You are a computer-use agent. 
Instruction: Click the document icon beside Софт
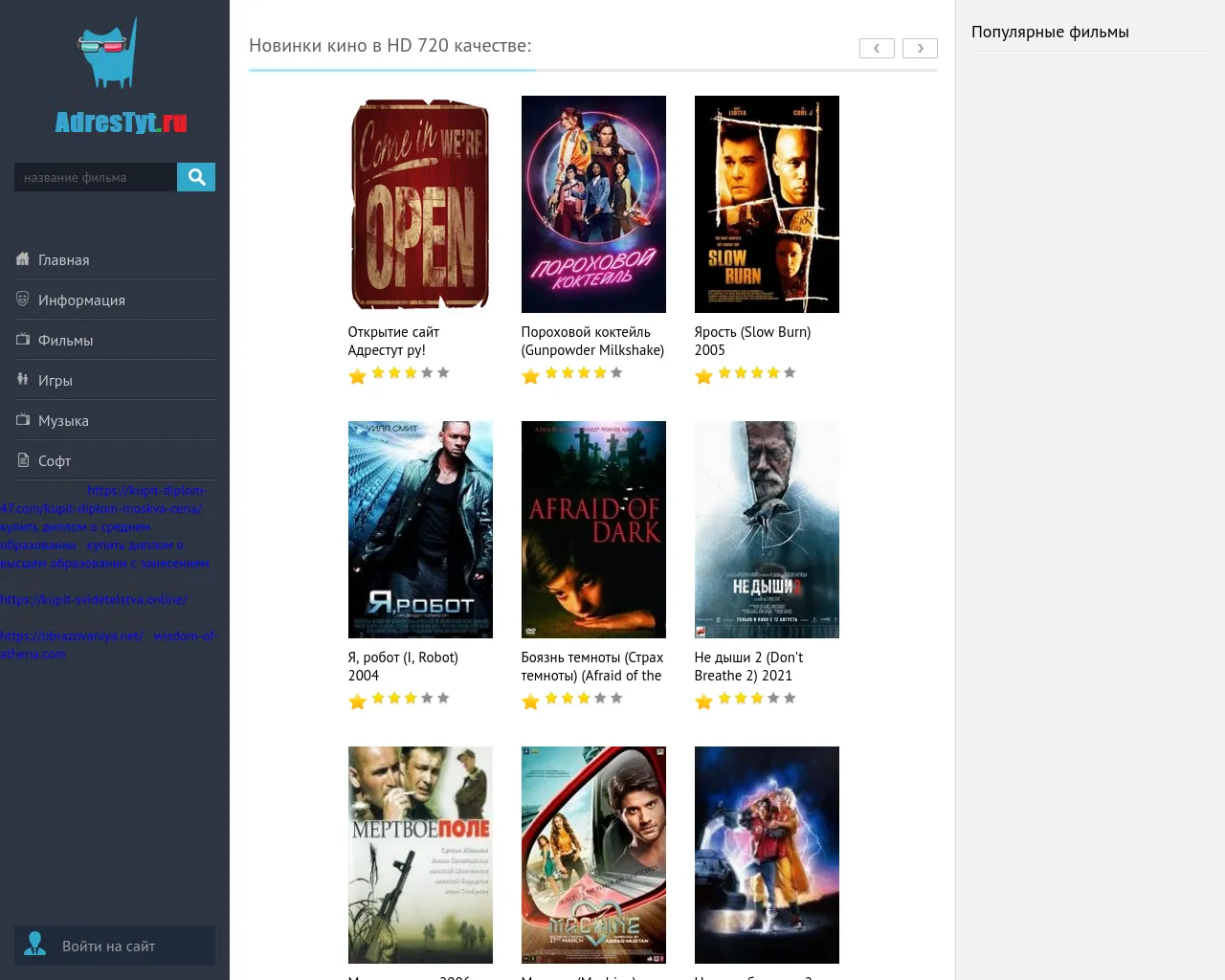[x=23, y=459]
